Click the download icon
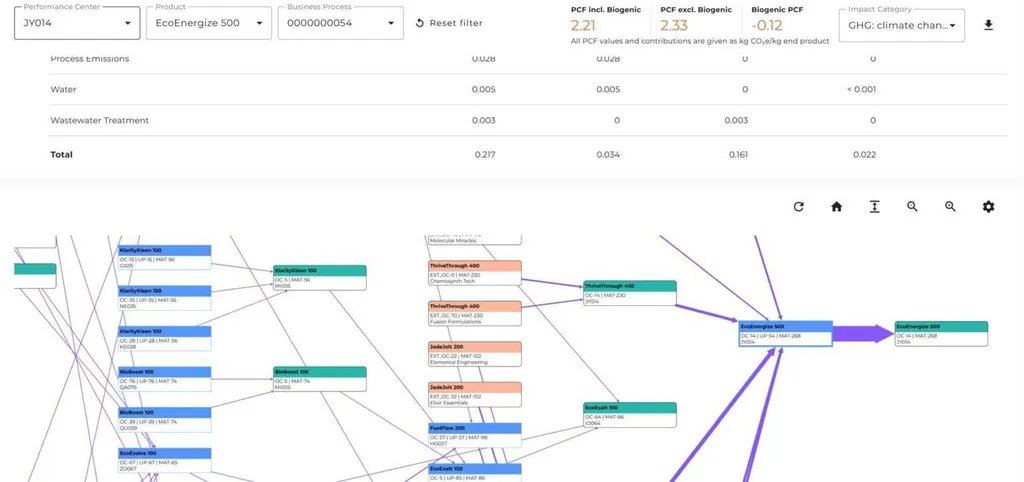1024x482 pixels. (988, 25)
